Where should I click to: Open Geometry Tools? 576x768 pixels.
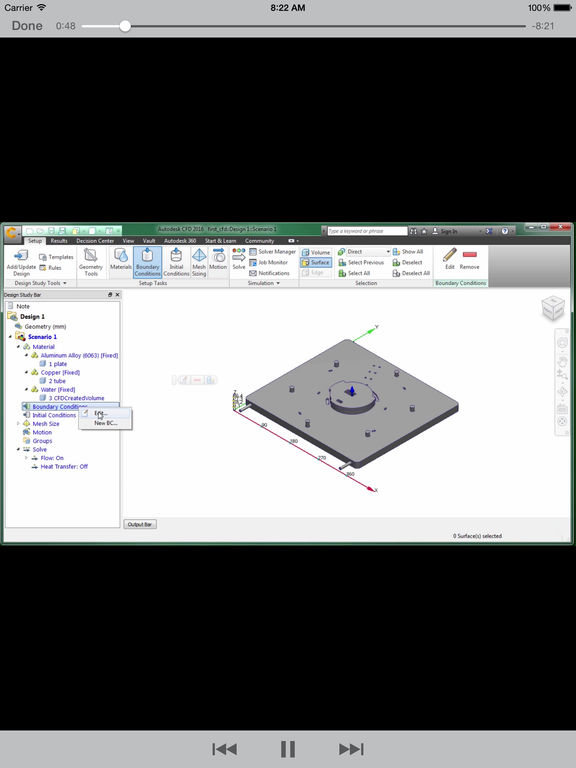91,263
